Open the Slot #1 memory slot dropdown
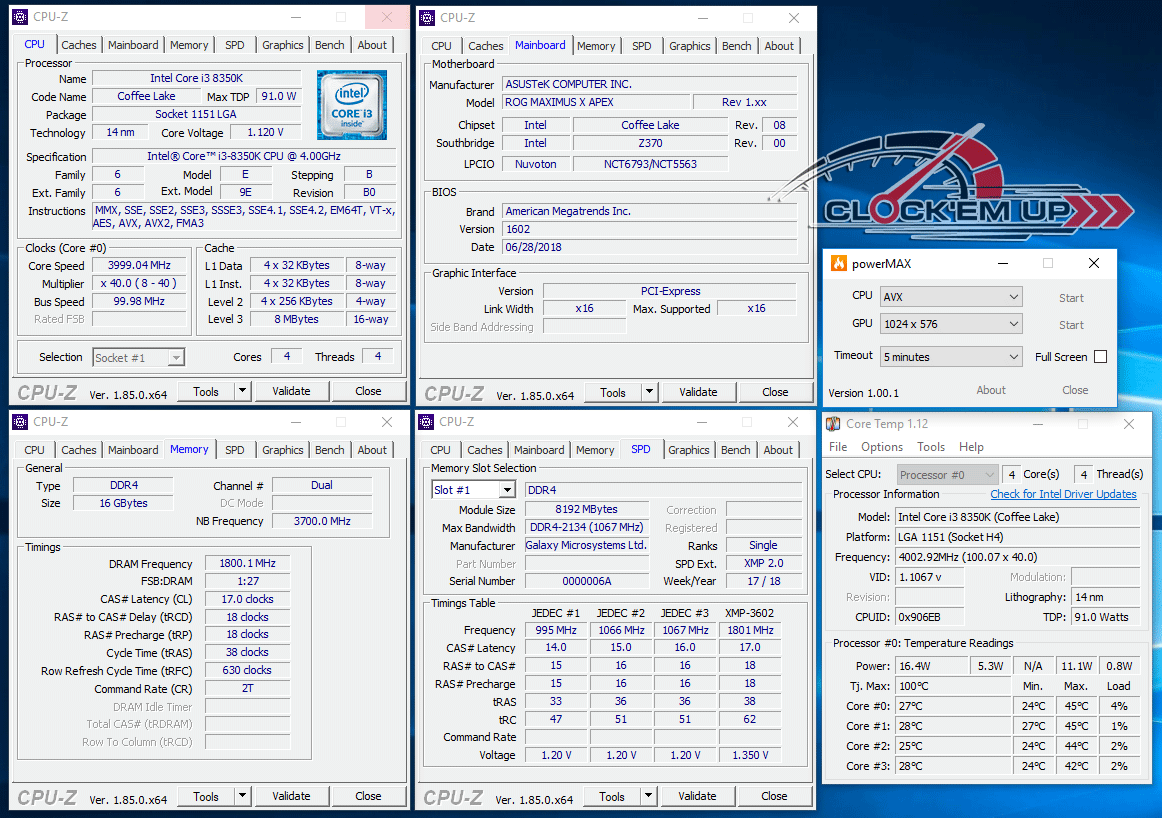This screenshot has width=1162, height=818. pos(474,490)
